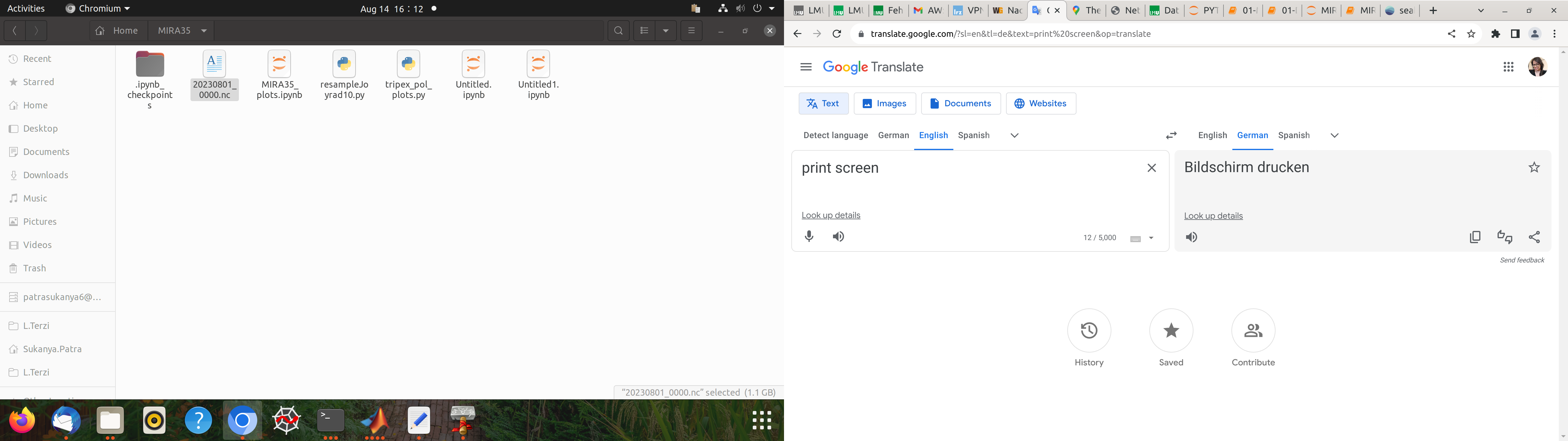
Task: Swap source and target languages
Action: tap(1171, 135)
